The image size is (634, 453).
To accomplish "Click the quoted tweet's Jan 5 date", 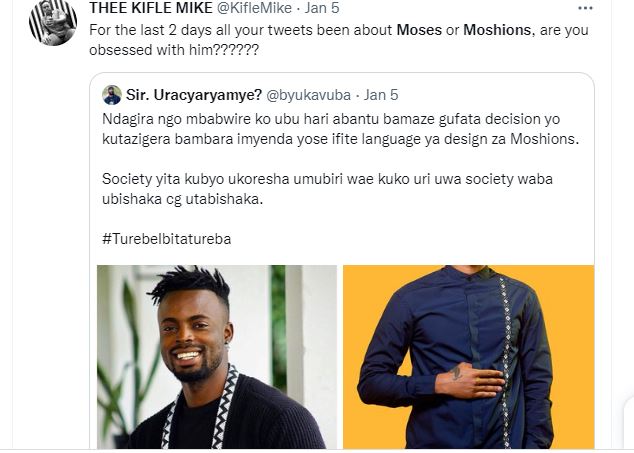I will tap(381, 95).
